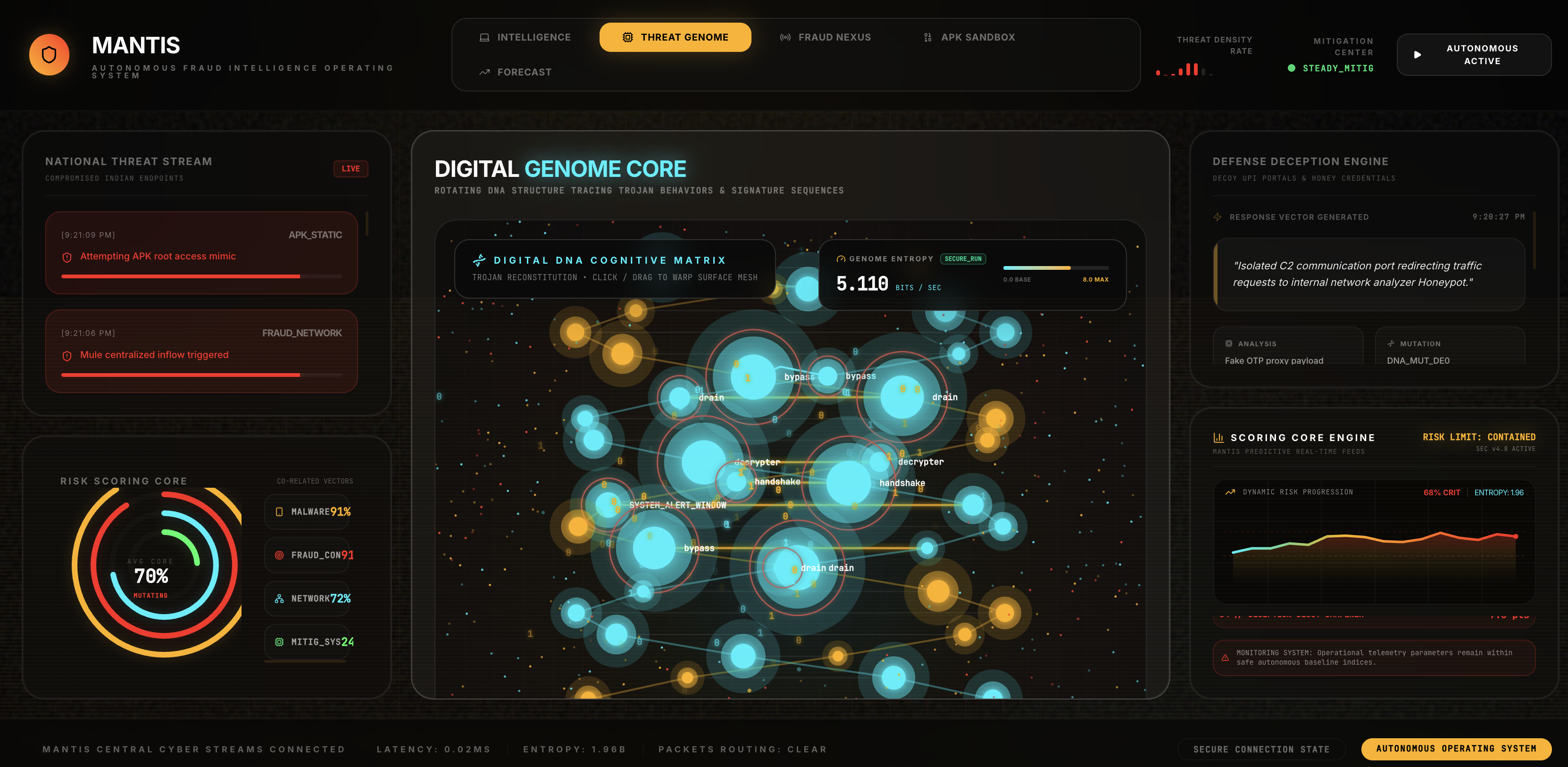Click the SYSTEM_ALERT_WINDOW node label
Image resolution: width=1568 pixels, height=767 pixels.
[677, 505]
